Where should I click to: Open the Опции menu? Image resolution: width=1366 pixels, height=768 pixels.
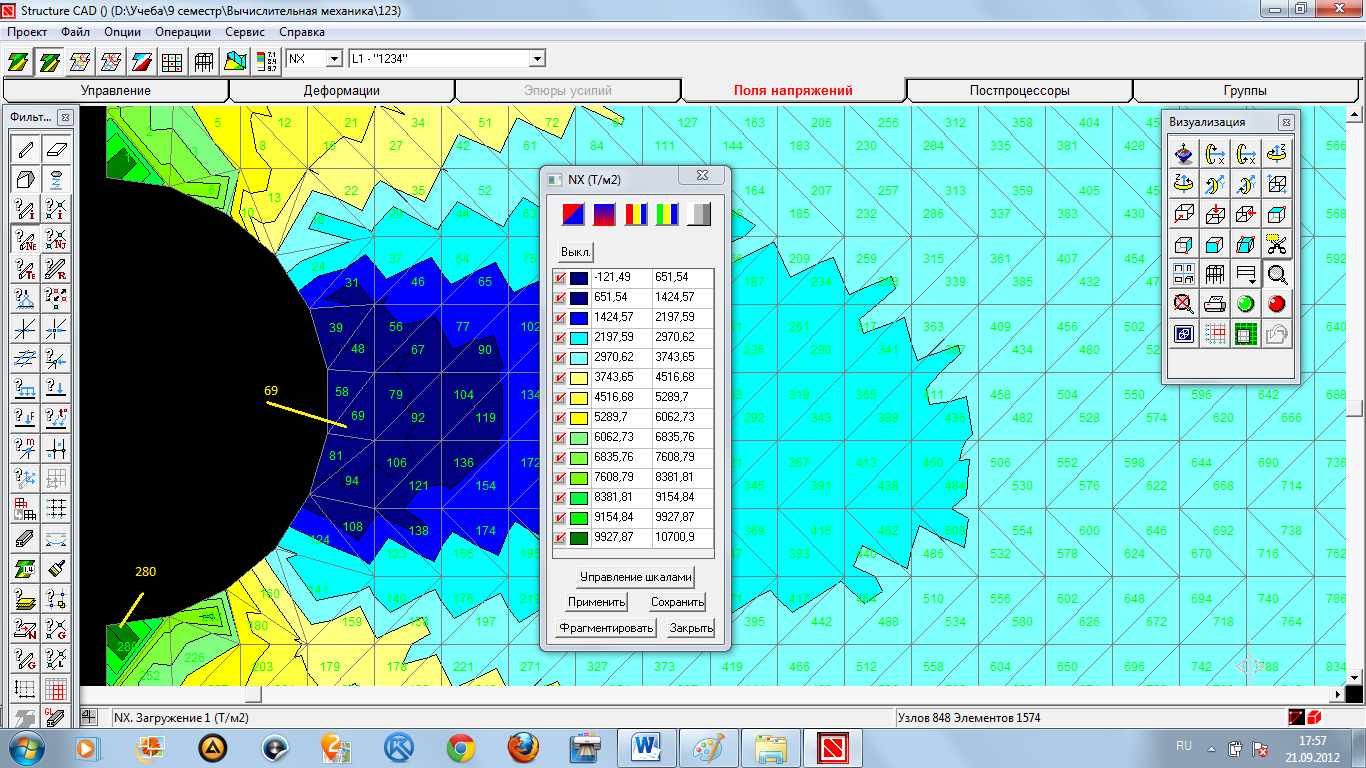[x=122, y=32]
